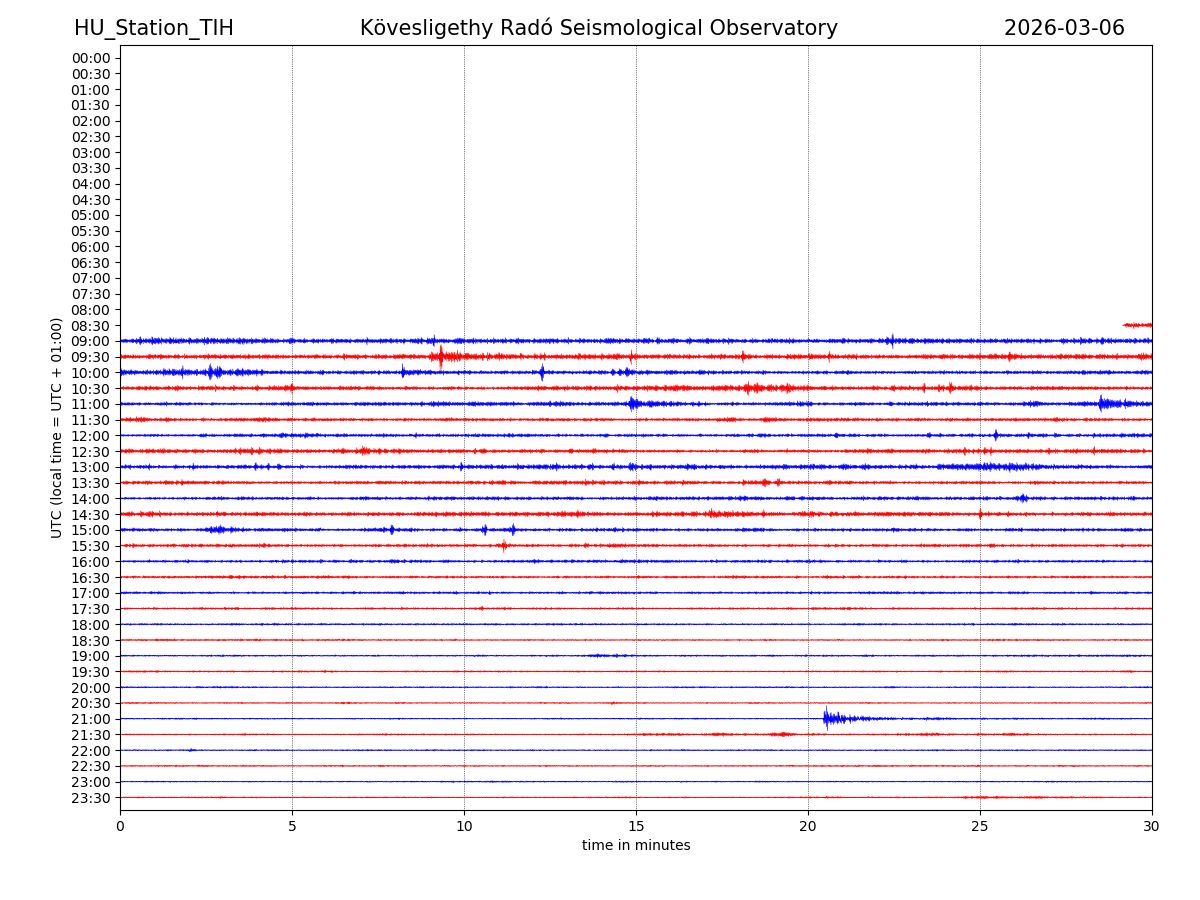
Task: Click the 10:00 trace spike near 12 minutes
Action: (542, 372)
